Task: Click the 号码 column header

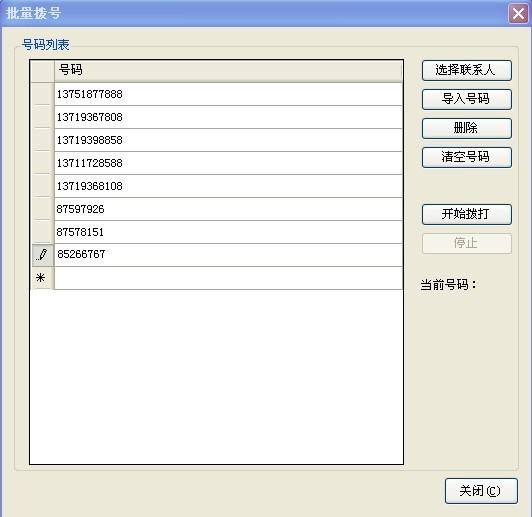Action: pos(228,71)
